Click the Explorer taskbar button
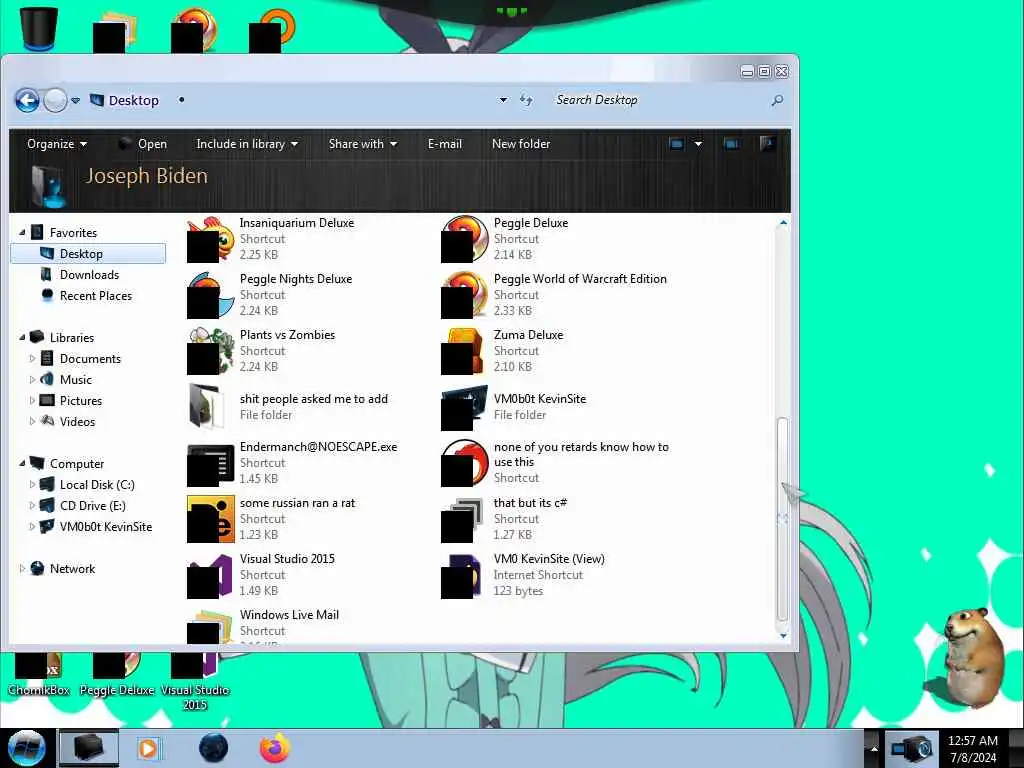The image size is (1024, 768). 89,748
